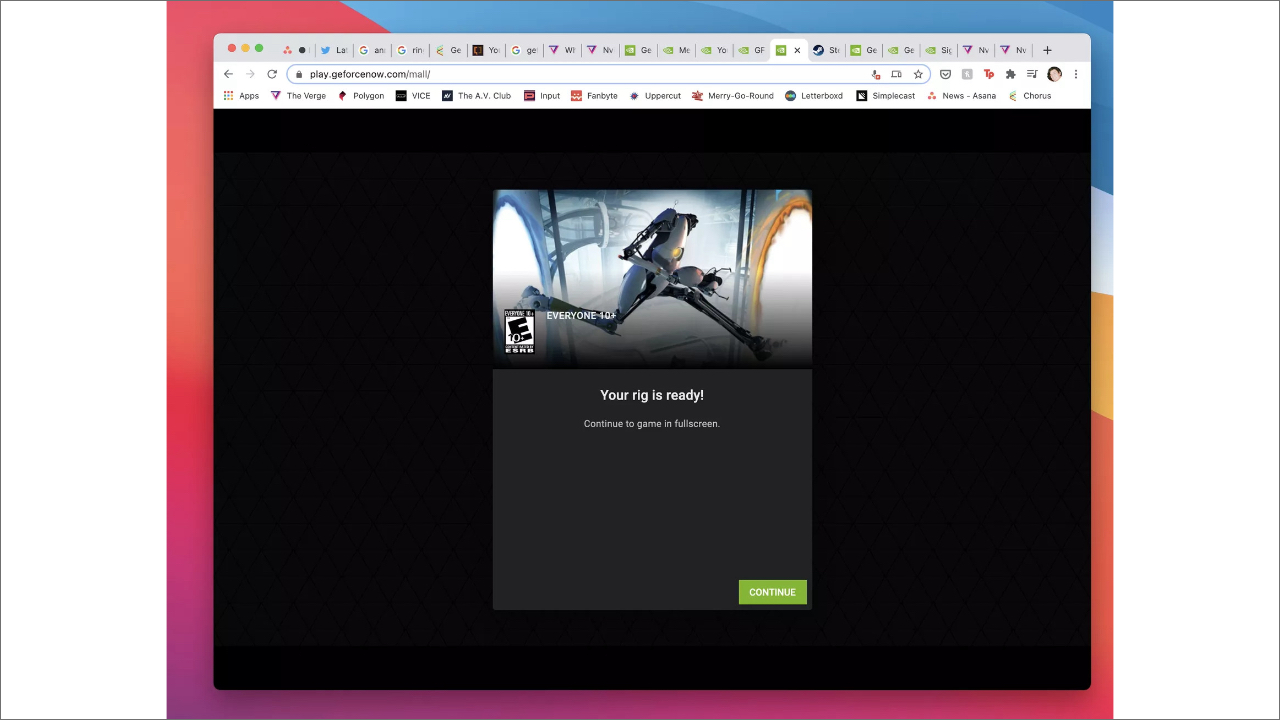Click the 'EVERYONE 10+' rating text
This screenshot has height=720, width=1280.
(x=581, y=316)
